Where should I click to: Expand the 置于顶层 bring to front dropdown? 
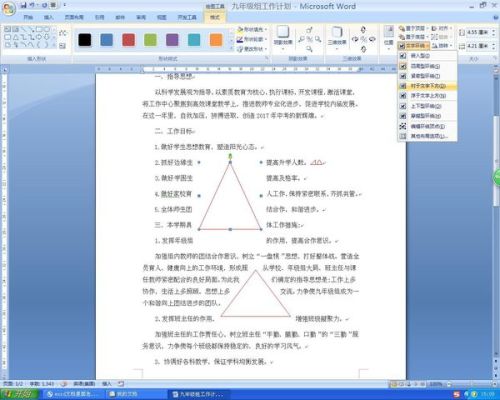click(413, 29)
